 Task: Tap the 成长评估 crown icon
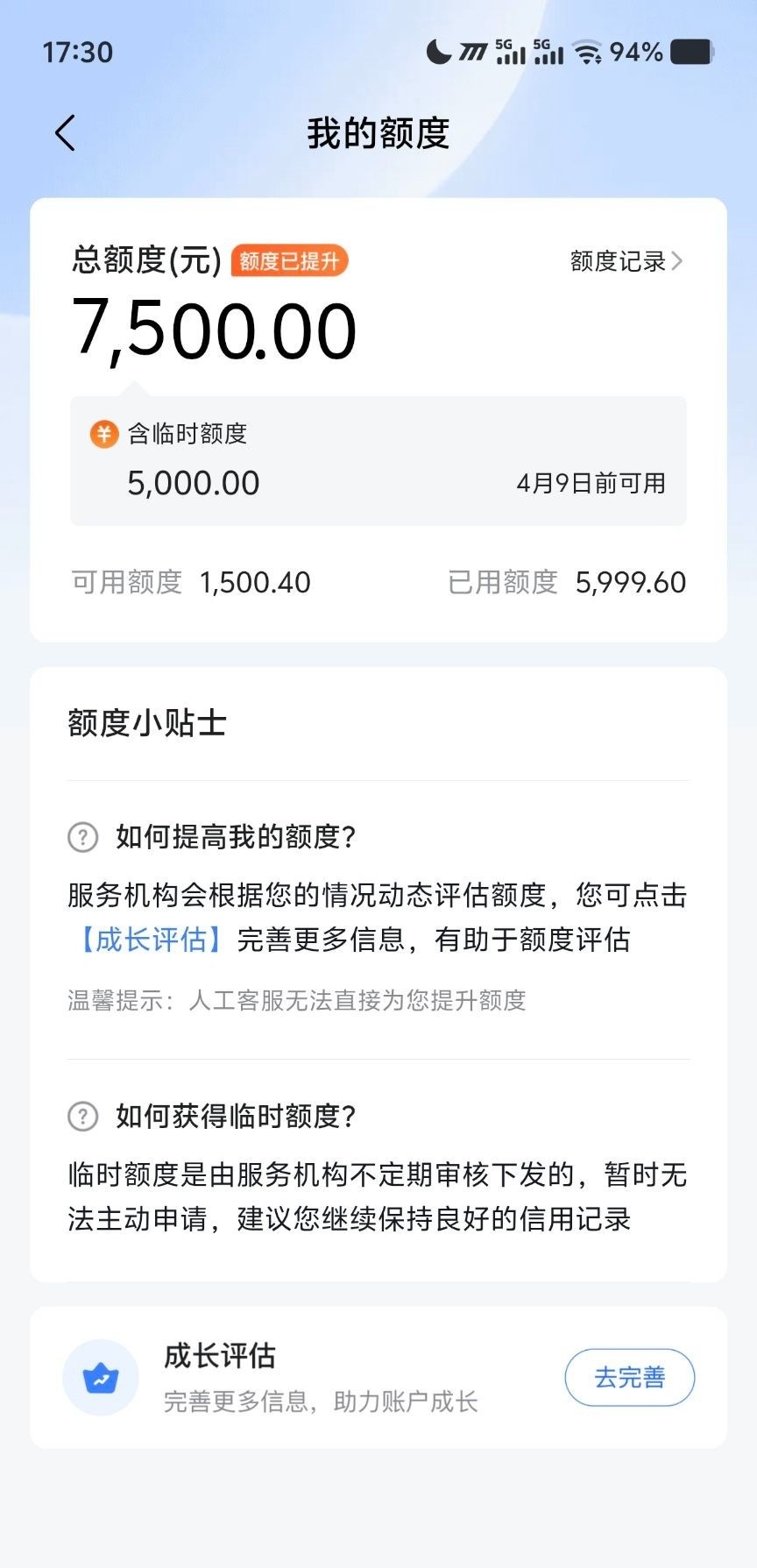(101, 1378)
